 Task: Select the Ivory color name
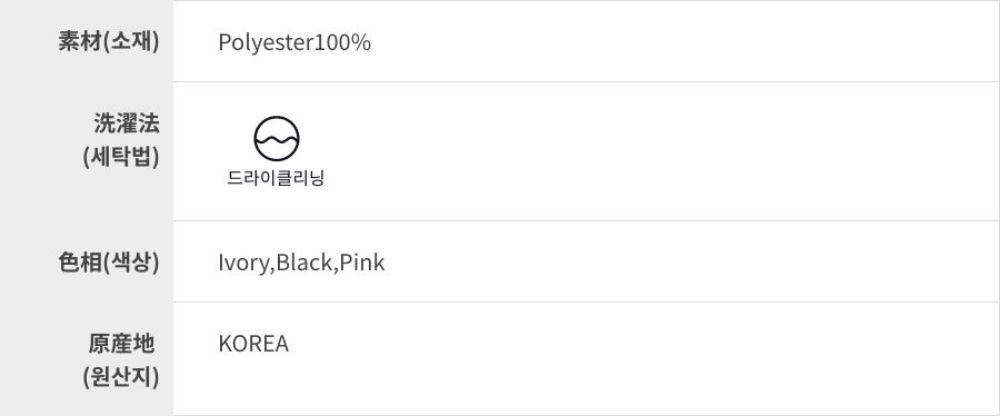point(243,263)
